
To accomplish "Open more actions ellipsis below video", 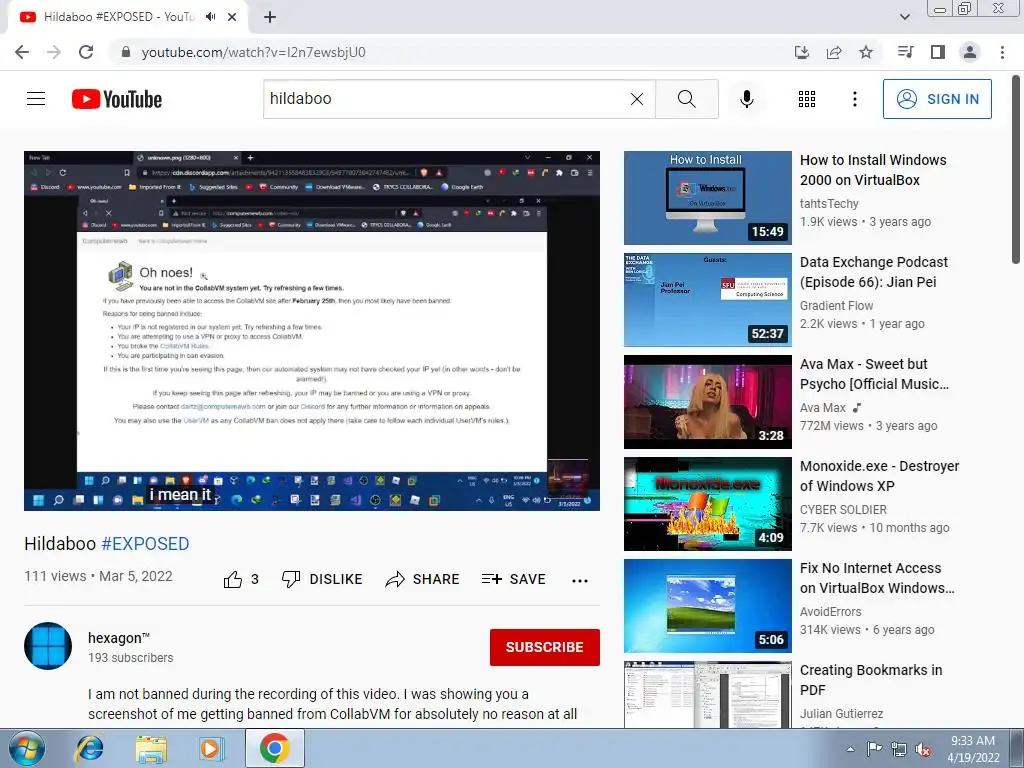I will click(x=579, y=580).
